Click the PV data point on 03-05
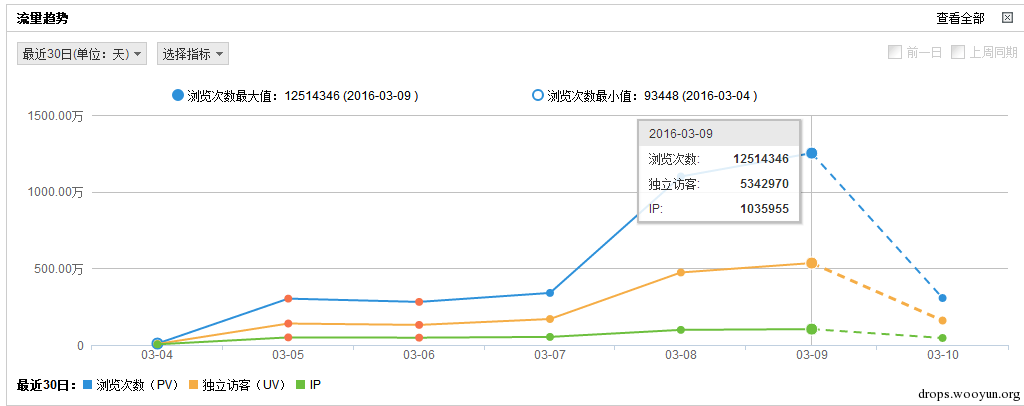 (x=288, y=299)
